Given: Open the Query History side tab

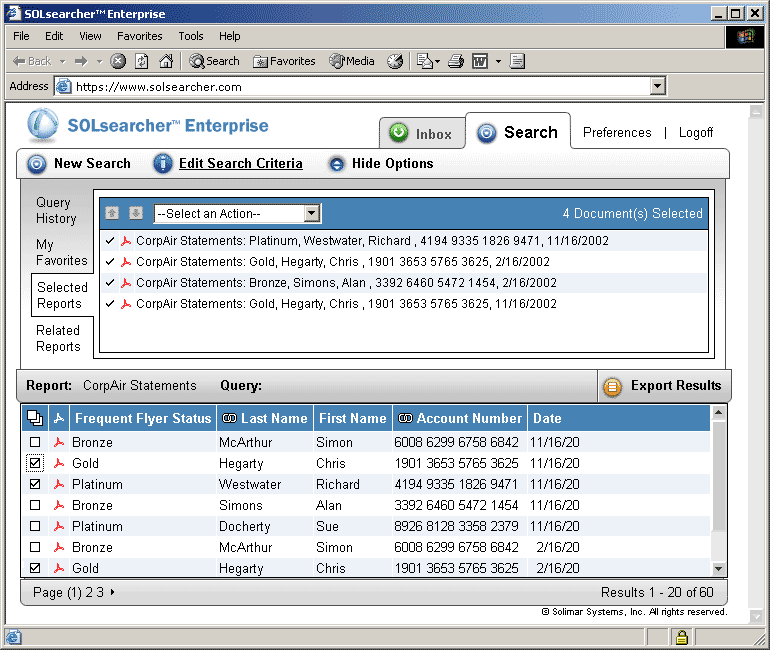Looking at the screenshot, I should 56,211.
